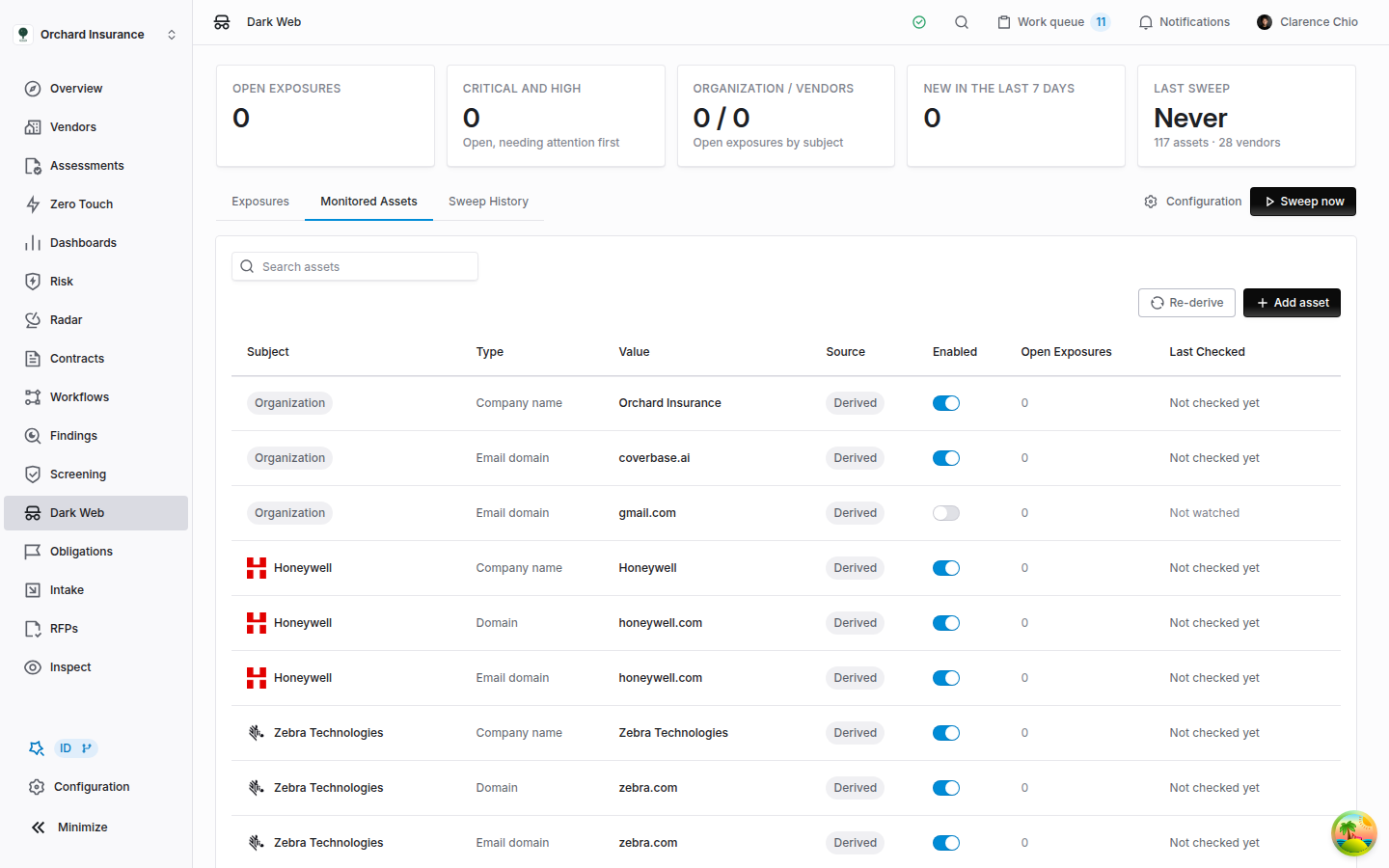Screen dimensions: 1389x868
Task: Disable zebra.com Email domain asset toggle
Action: 946,843
